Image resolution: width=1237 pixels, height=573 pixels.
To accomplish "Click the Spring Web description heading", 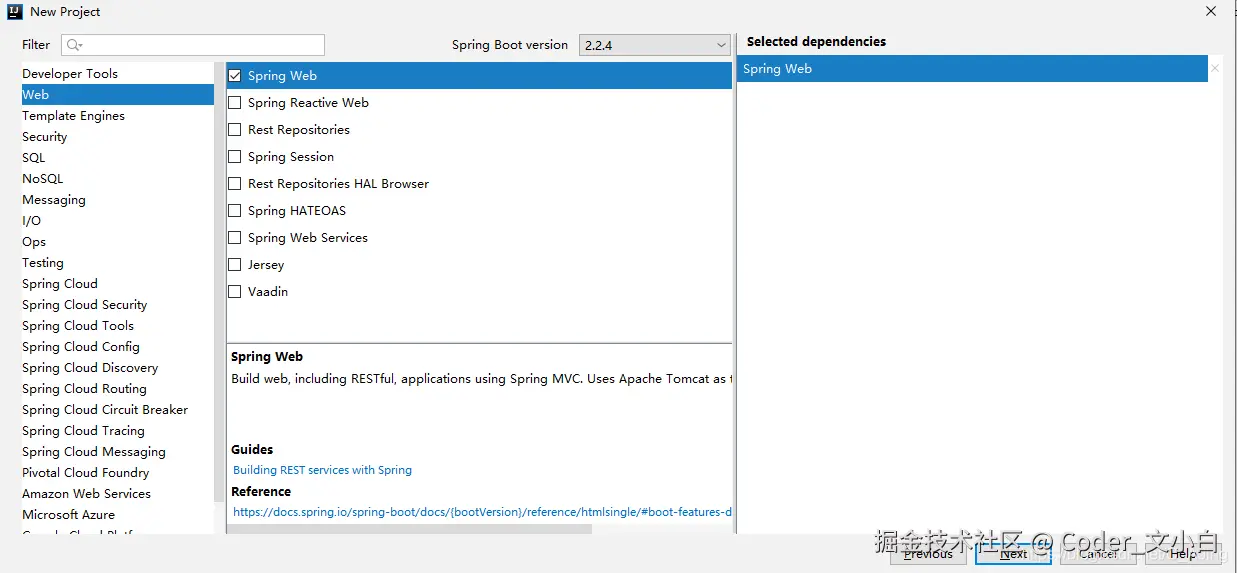I will point(267,357).
